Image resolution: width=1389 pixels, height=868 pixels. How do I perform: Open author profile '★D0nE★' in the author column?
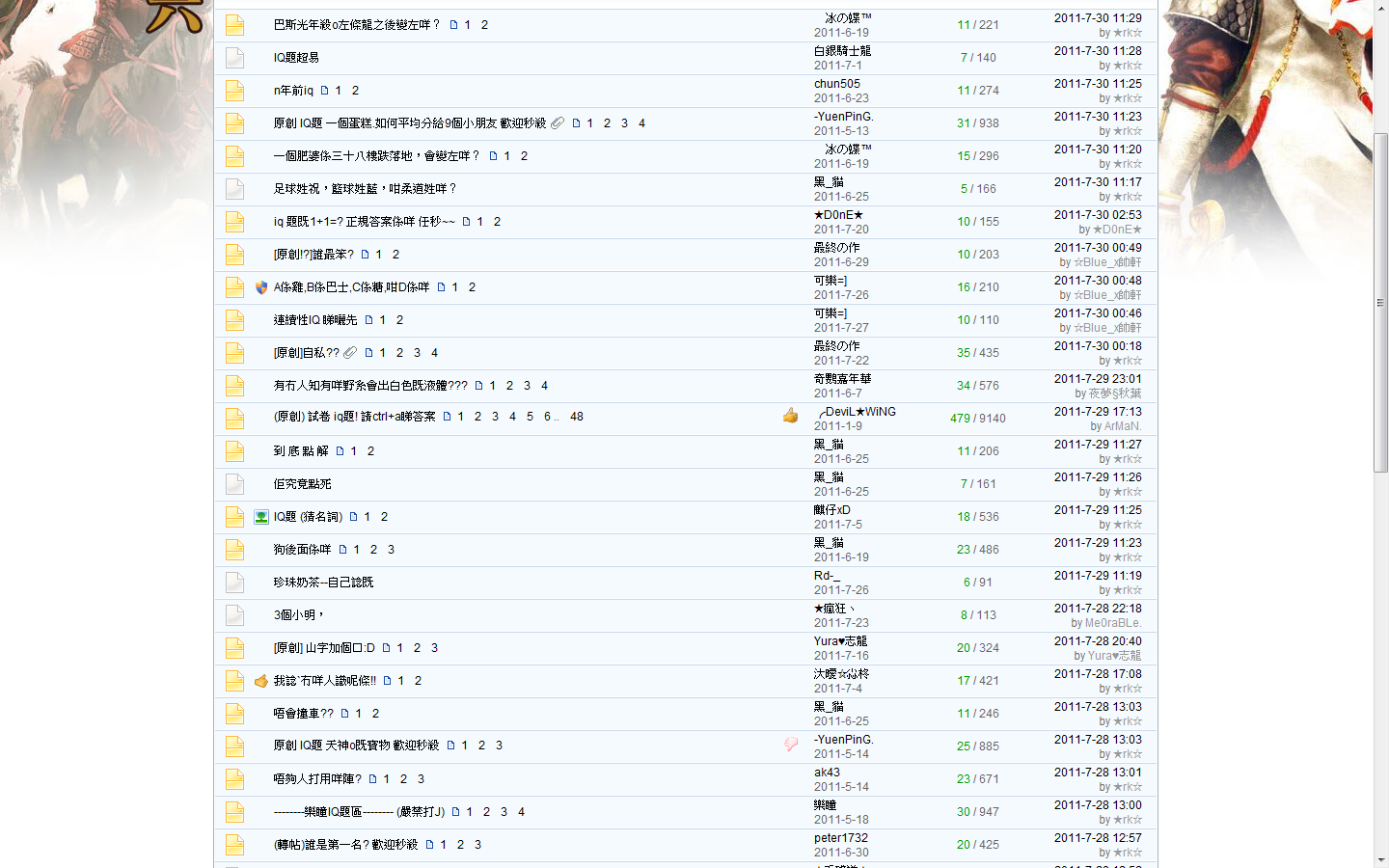[838, 215]
